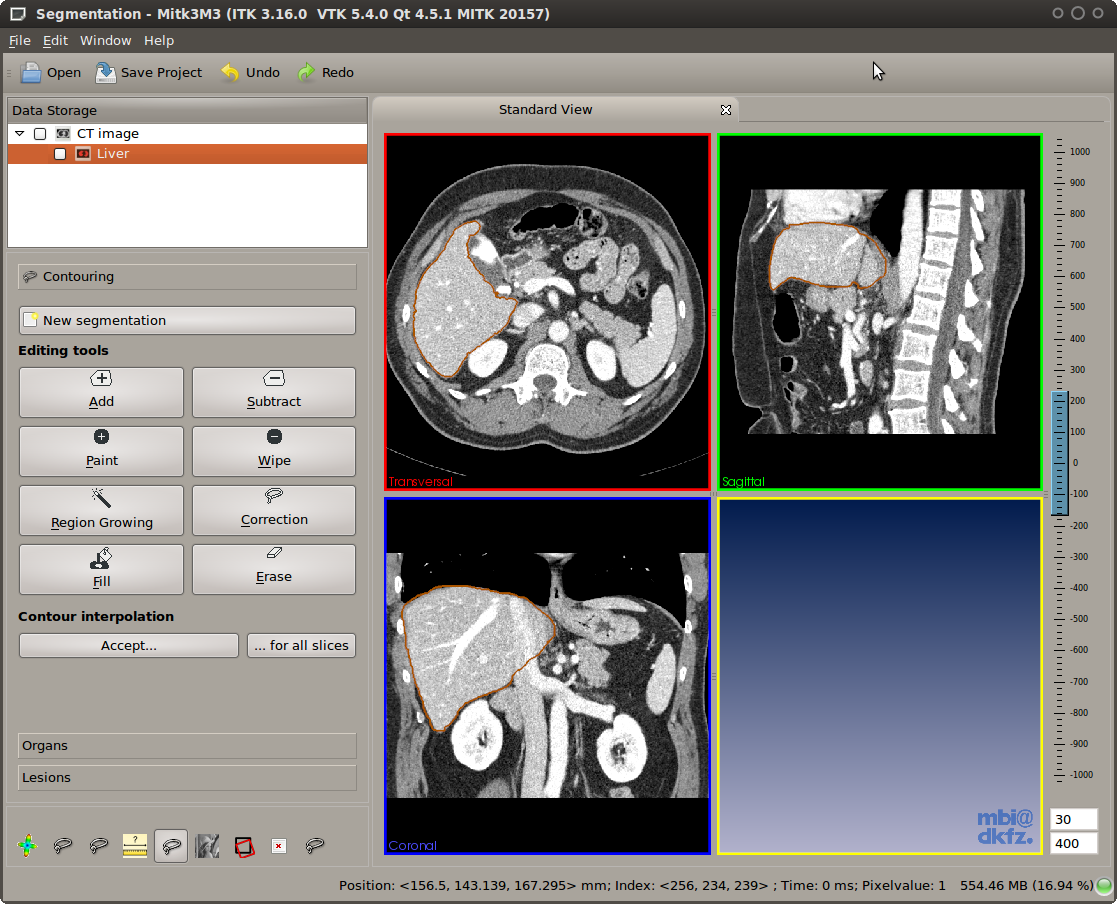1117x904 pixels.
Task: Click the rainbow cross icon in bottom toolbar
Action: [28, 846]
